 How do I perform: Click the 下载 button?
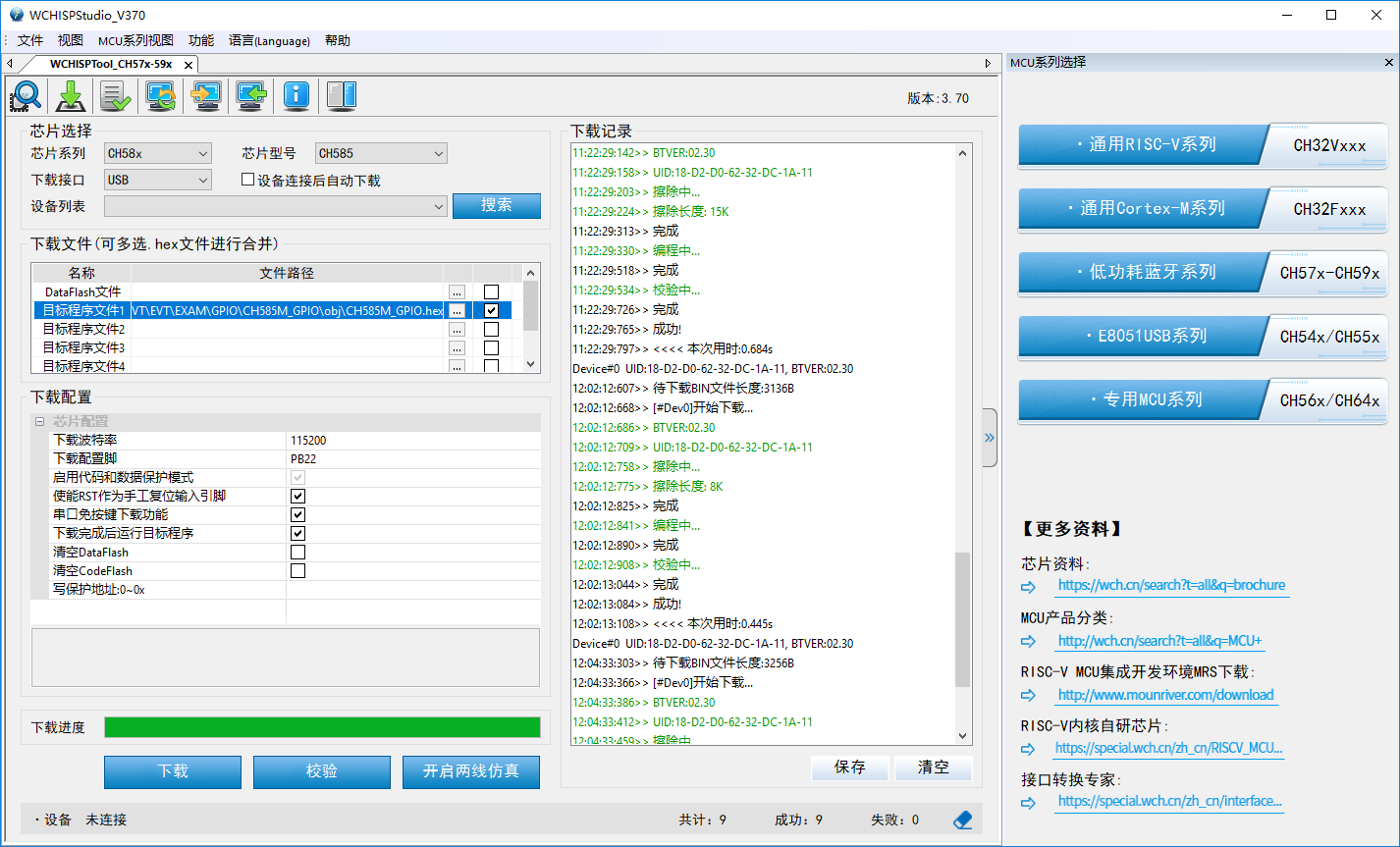tap(173, 771)
